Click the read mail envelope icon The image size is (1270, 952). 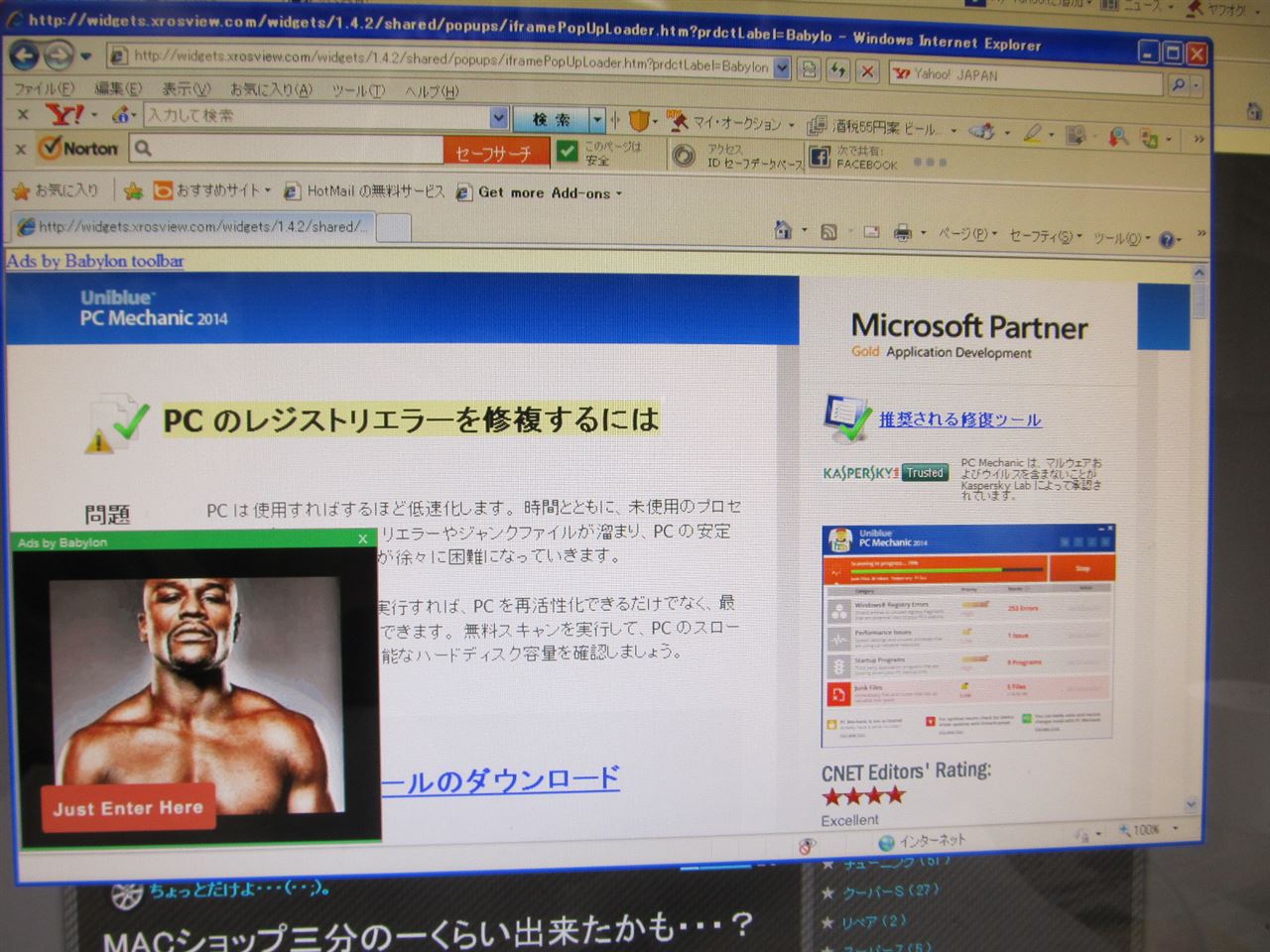871,233
